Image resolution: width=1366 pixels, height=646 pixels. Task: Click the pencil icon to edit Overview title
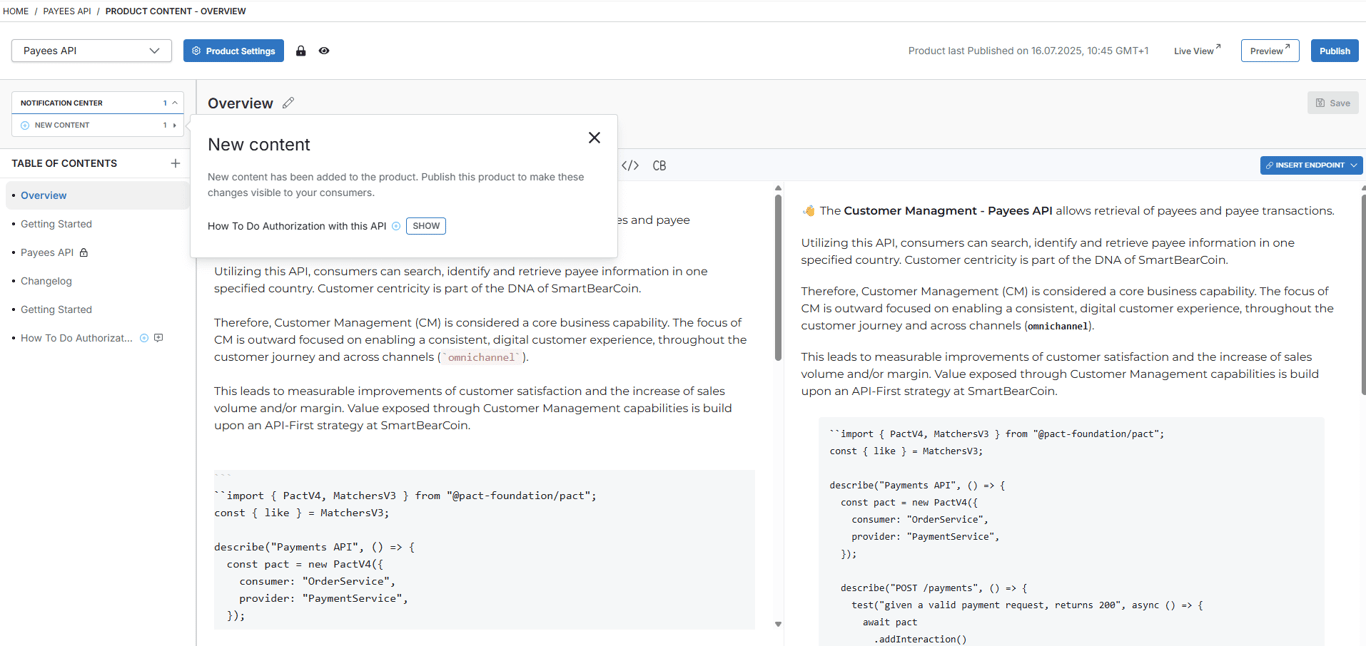click(x=288, y=102)
